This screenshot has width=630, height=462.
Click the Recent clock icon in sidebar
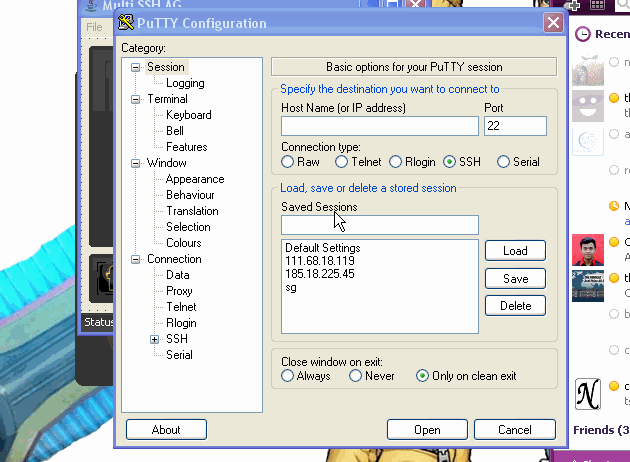pyautogui.click(x=583, y=35)
